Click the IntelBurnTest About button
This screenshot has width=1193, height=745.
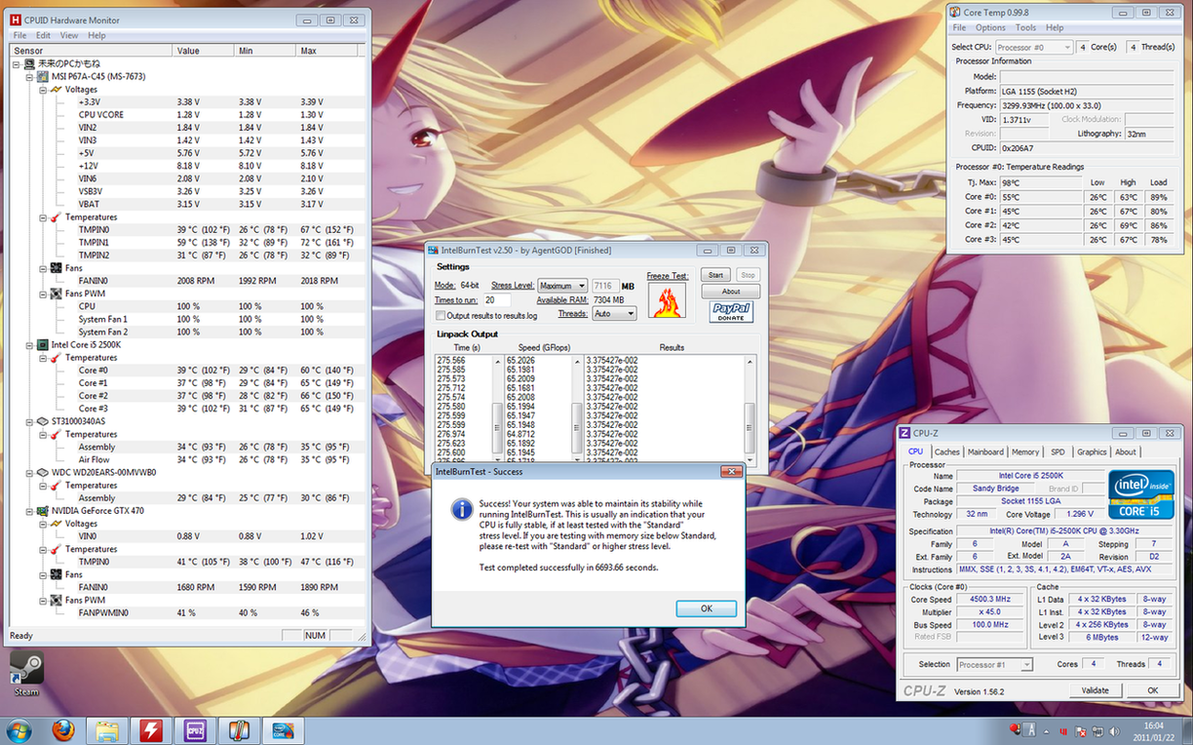[x=730, y=291]
